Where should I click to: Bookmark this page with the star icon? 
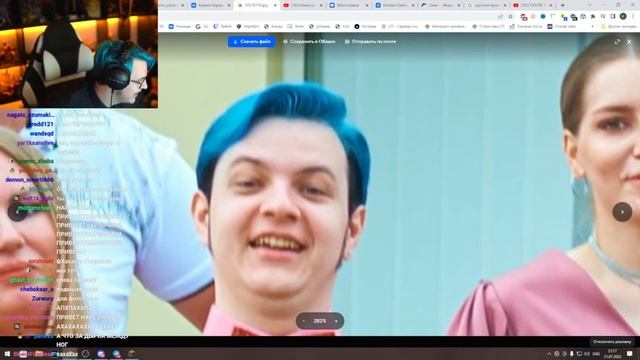(510, 16)
